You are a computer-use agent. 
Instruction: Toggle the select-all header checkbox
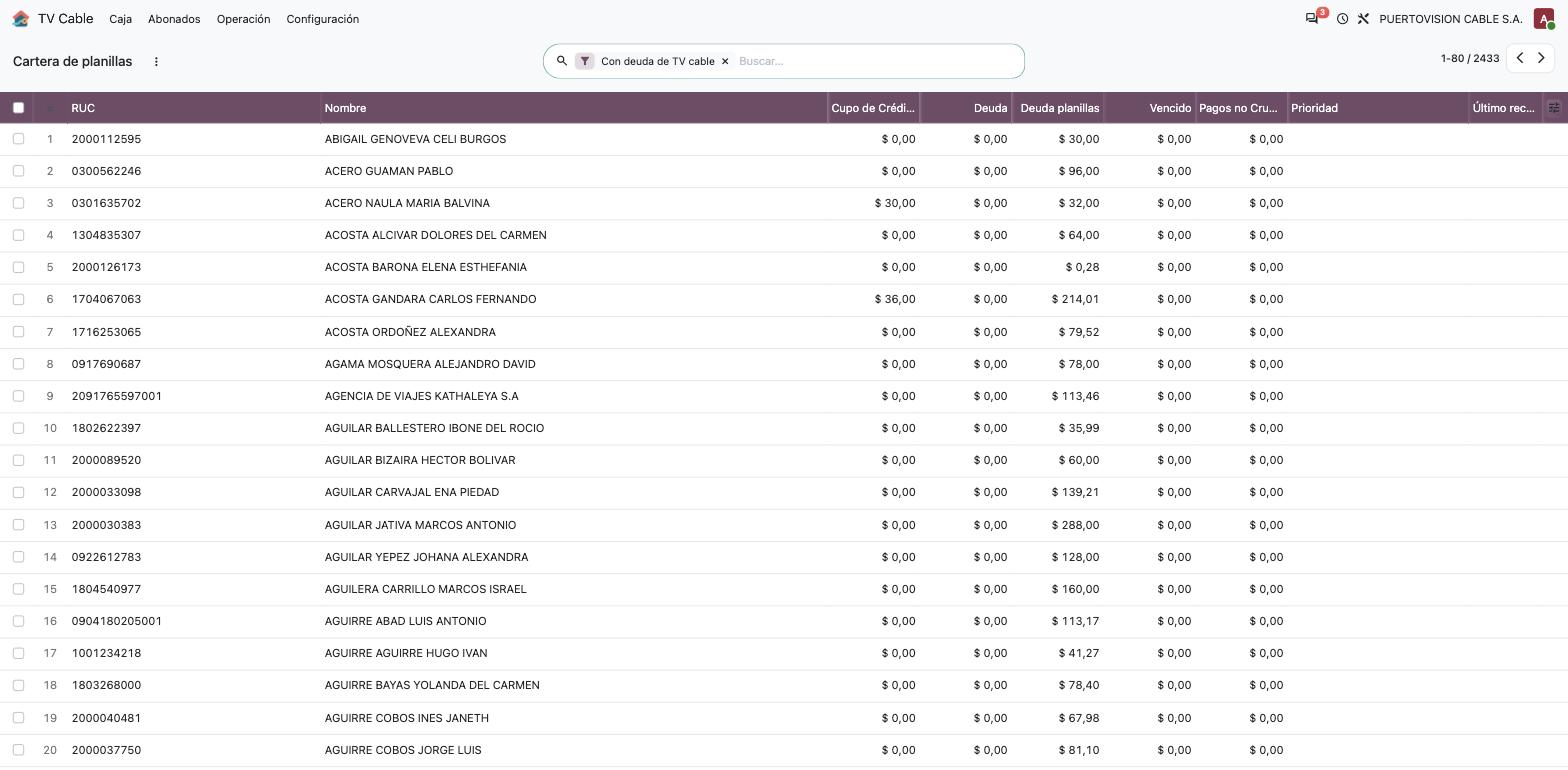pos(18,108)
